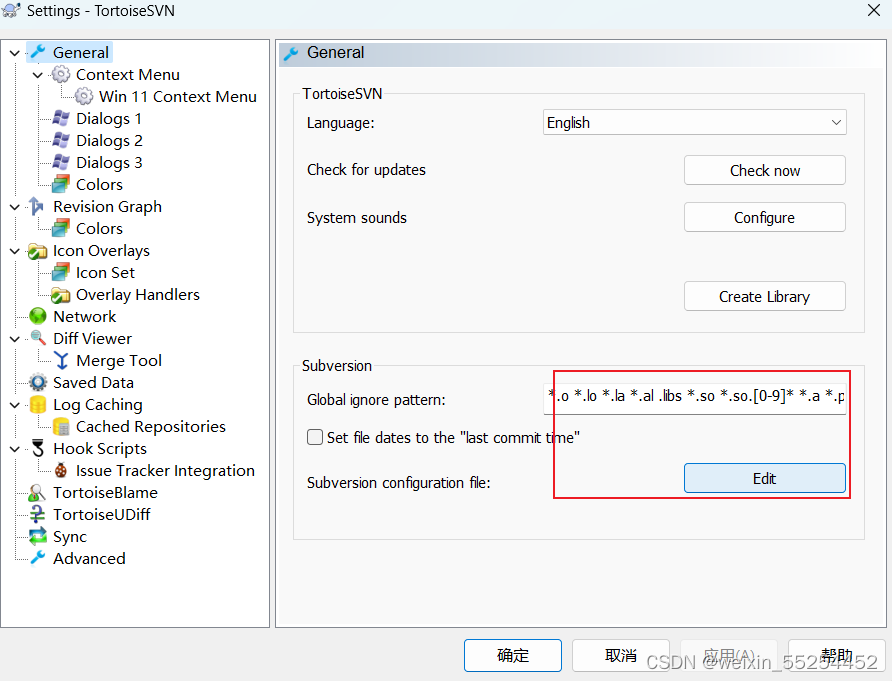
Task: Enable 'Set file dates to last commit time'
Action: pos(315,437)
